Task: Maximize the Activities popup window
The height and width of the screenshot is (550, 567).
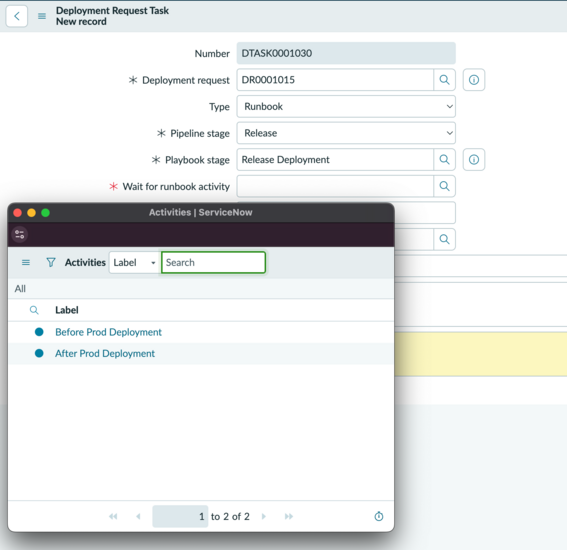Action: pyautogui.click(x=46, y=213)
